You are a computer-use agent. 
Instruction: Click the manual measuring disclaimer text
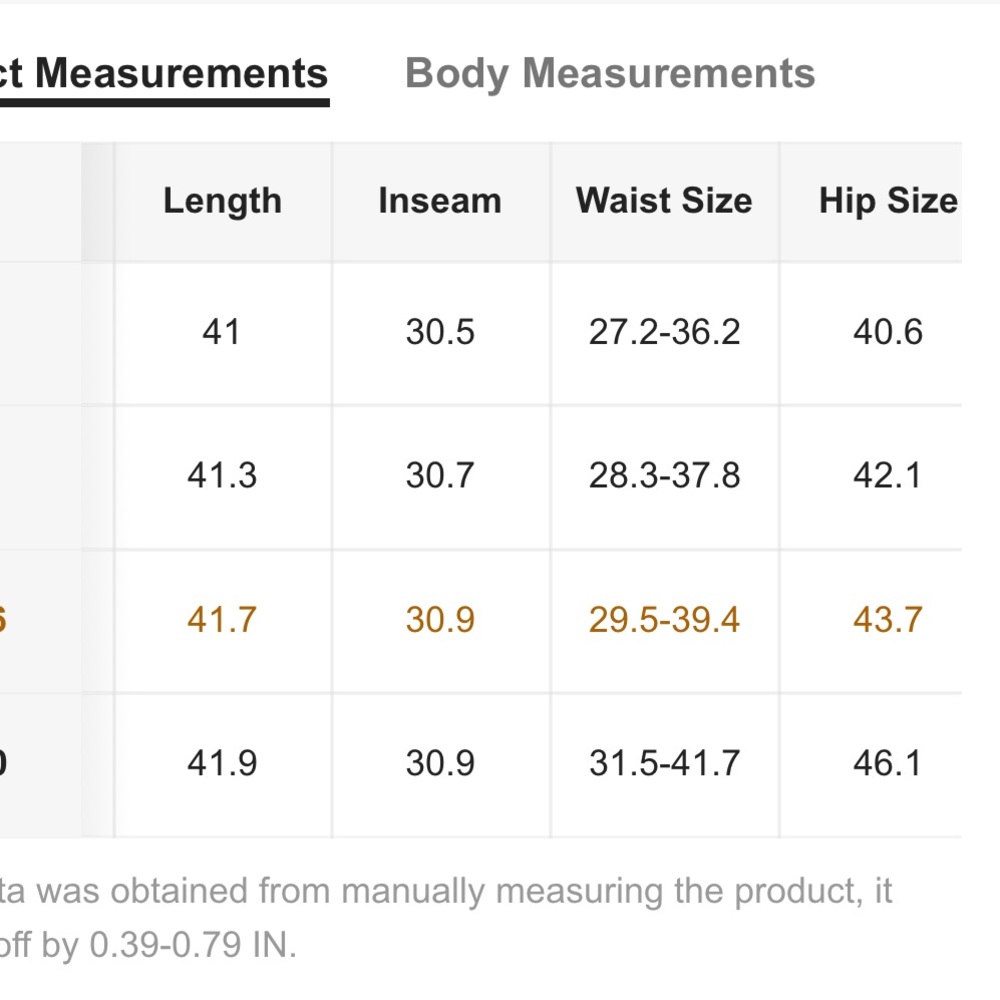coord(446,918)
